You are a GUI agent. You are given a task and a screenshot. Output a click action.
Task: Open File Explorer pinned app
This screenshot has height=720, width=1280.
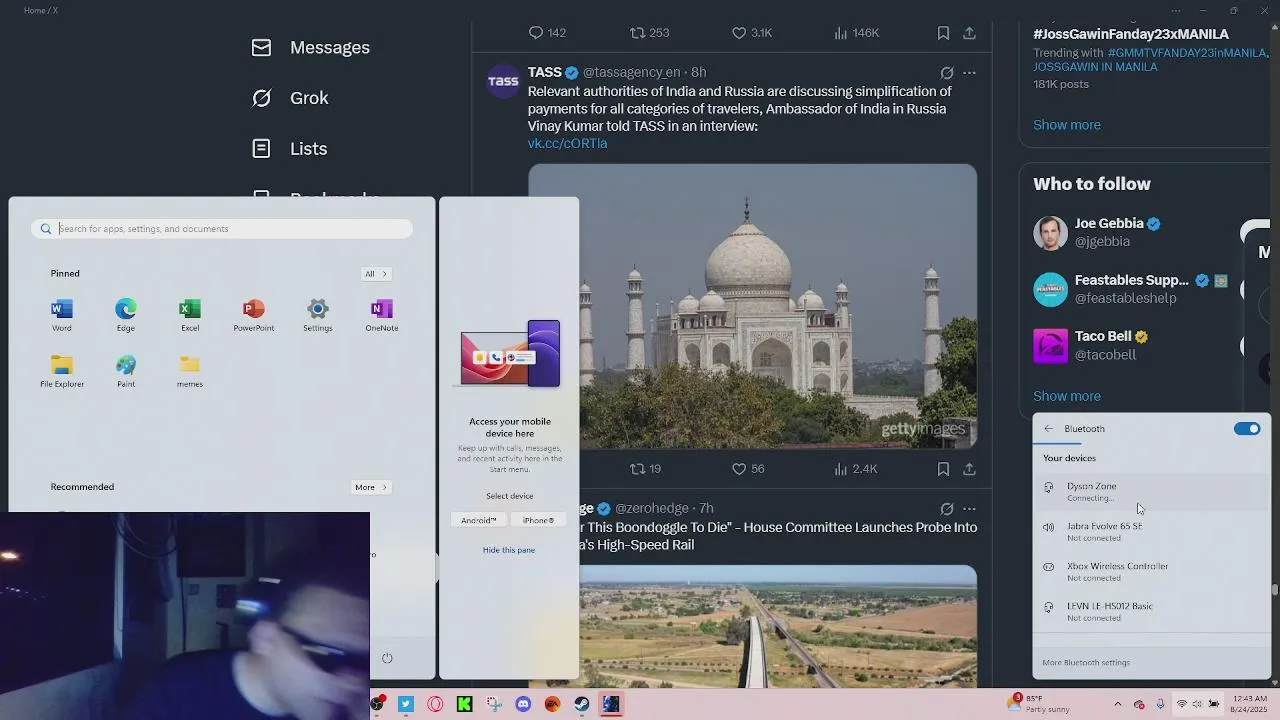[62, 371]
